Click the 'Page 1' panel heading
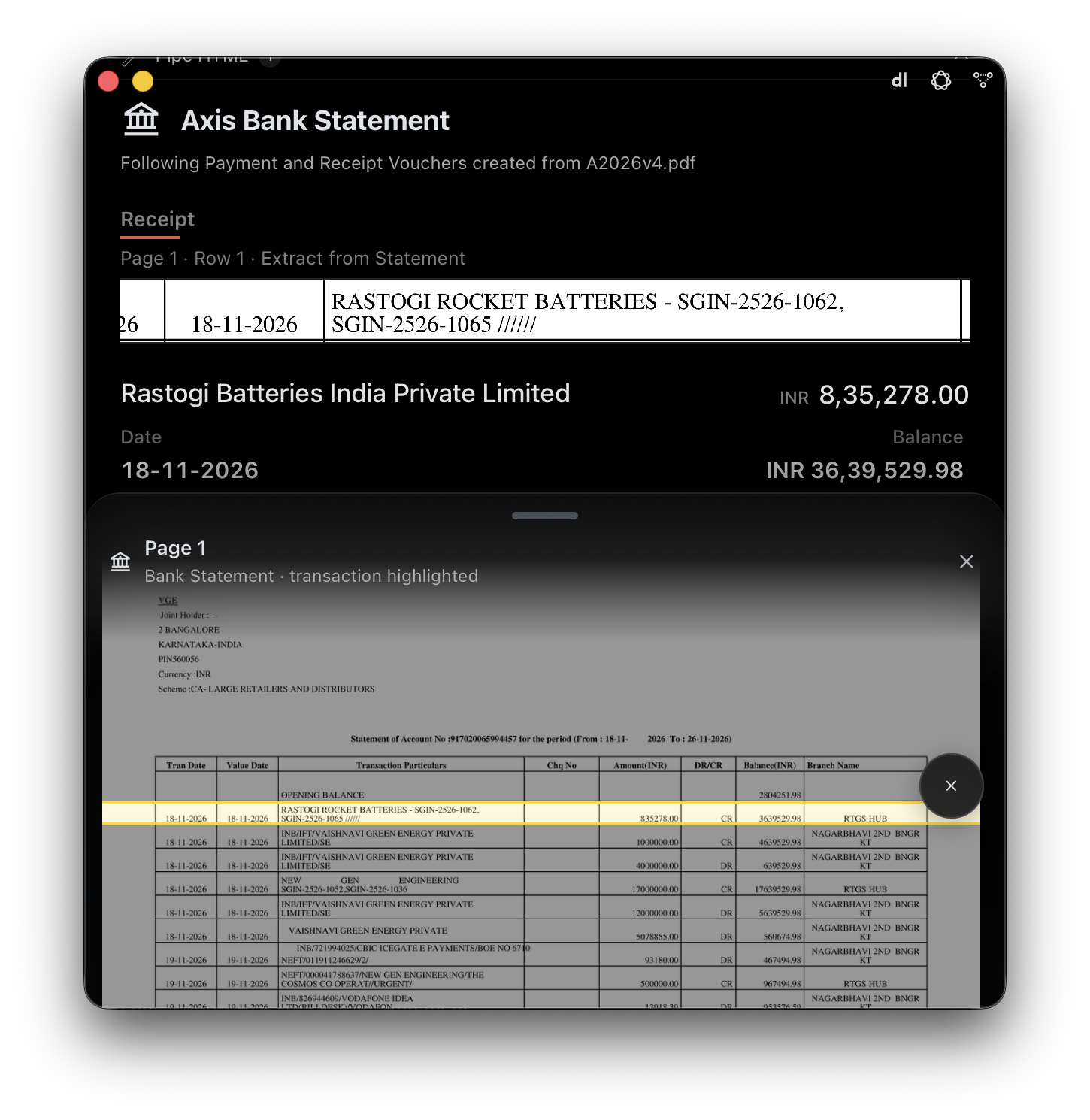 [x=175, y=548]
